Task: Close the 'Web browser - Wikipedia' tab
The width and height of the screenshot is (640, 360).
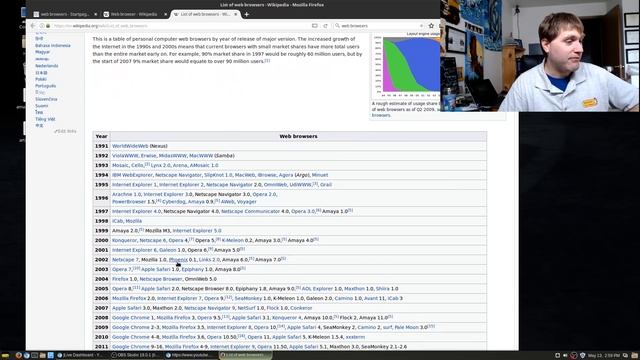Action: (x=165, y=14)
